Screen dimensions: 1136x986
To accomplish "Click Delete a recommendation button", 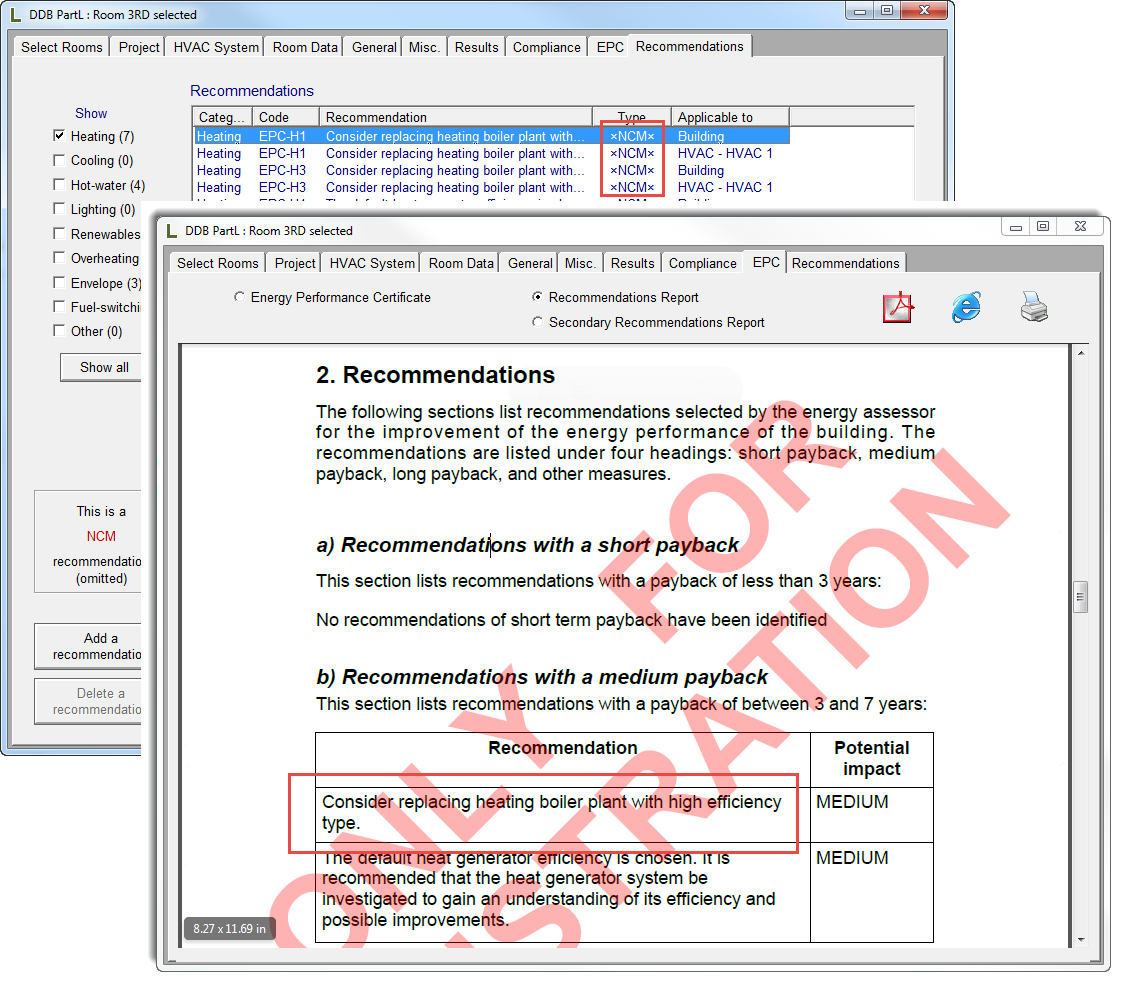I will 90,701.
